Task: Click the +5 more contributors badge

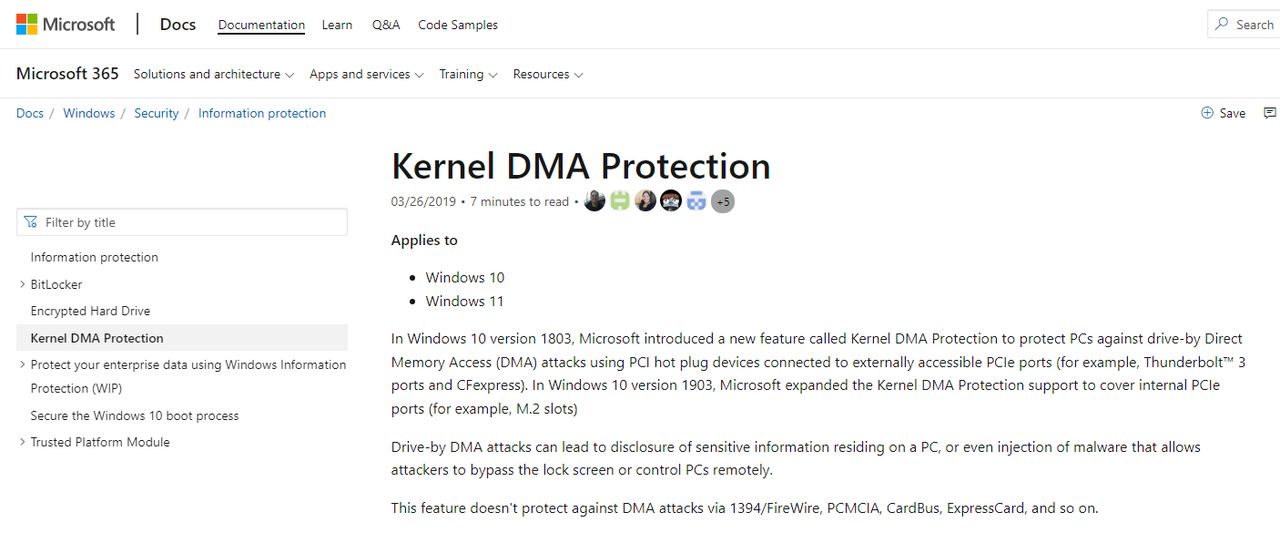Action: coord(723,201)
